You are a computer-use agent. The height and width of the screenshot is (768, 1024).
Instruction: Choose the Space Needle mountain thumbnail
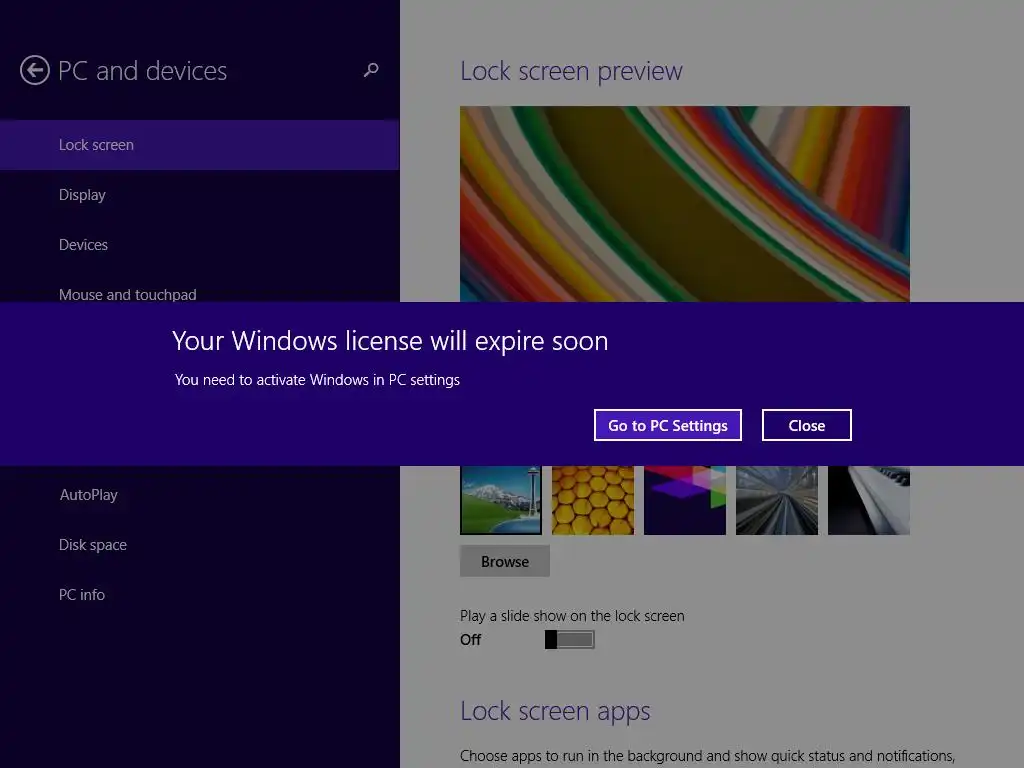(x=501, y=500)
